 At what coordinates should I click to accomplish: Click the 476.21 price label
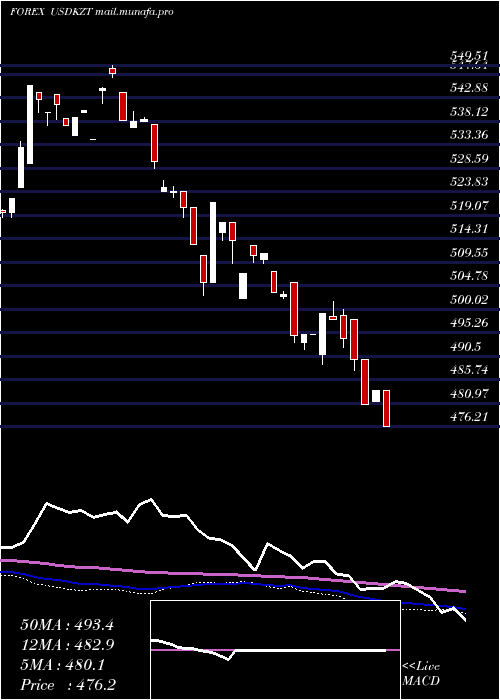(x=468, y=417)
